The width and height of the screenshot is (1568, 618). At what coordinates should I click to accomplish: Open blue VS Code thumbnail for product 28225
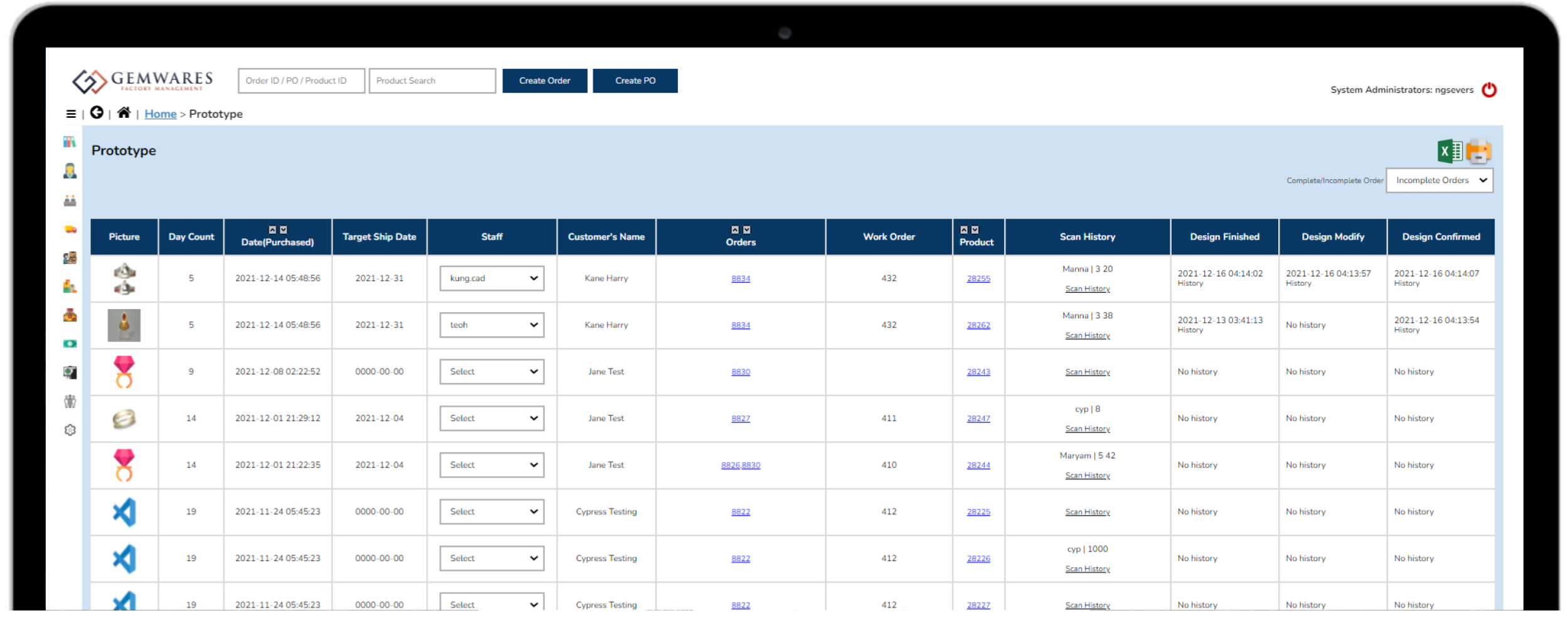[x=124, y=512]
